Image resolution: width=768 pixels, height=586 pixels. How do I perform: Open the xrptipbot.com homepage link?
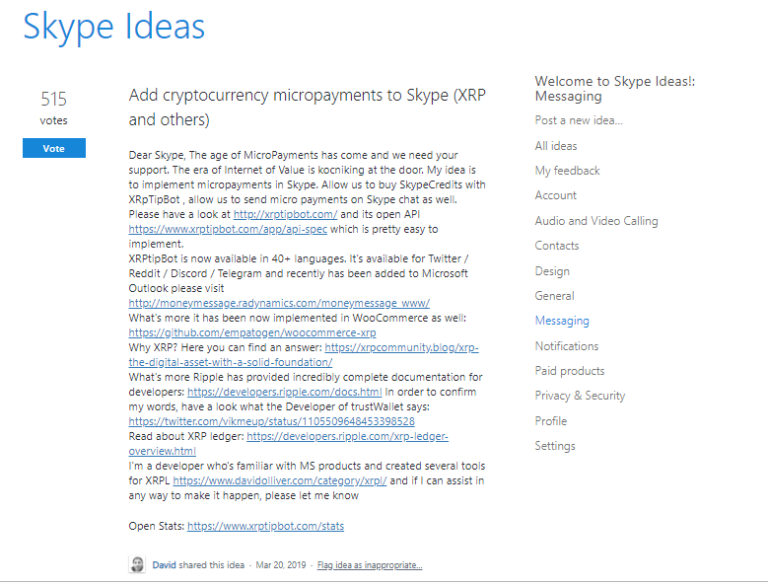tap(285, 215)
